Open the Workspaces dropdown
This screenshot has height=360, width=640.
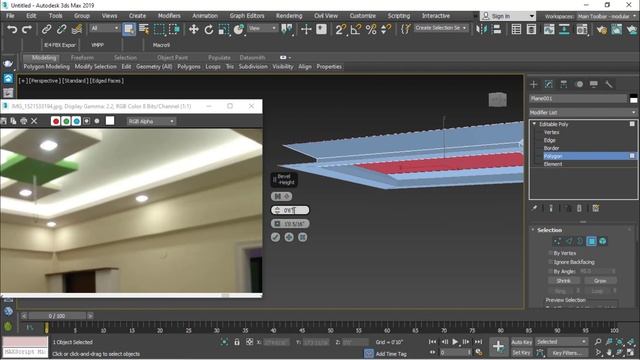point(607,16)
